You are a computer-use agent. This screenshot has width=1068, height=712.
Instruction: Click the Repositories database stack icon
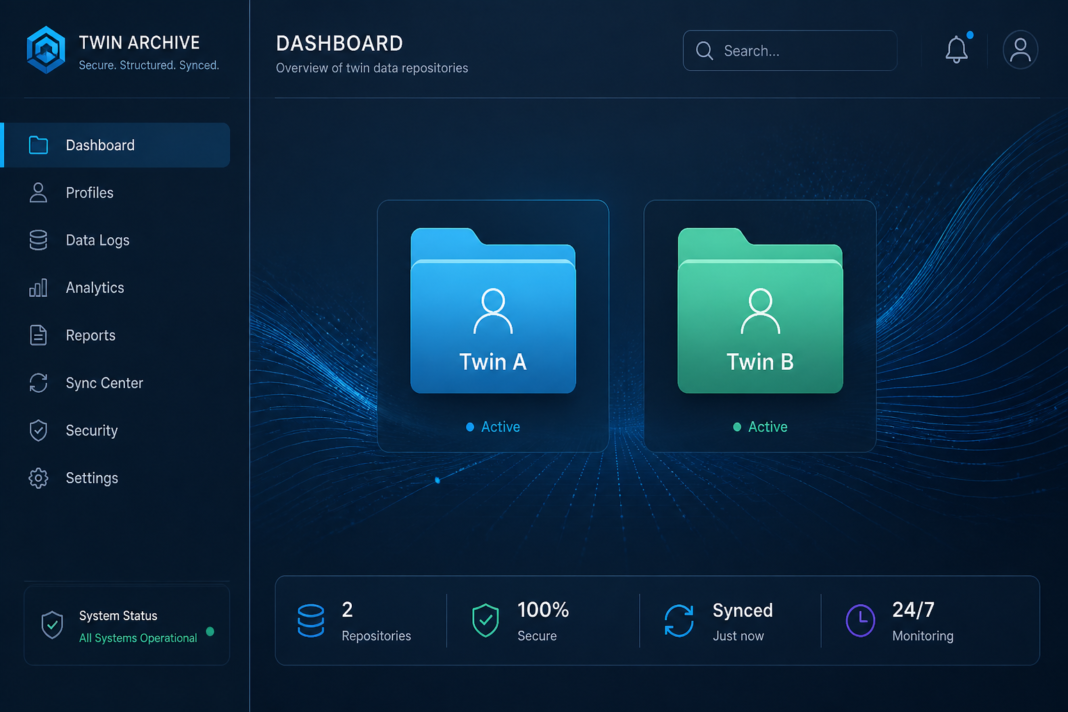(311, 621)
